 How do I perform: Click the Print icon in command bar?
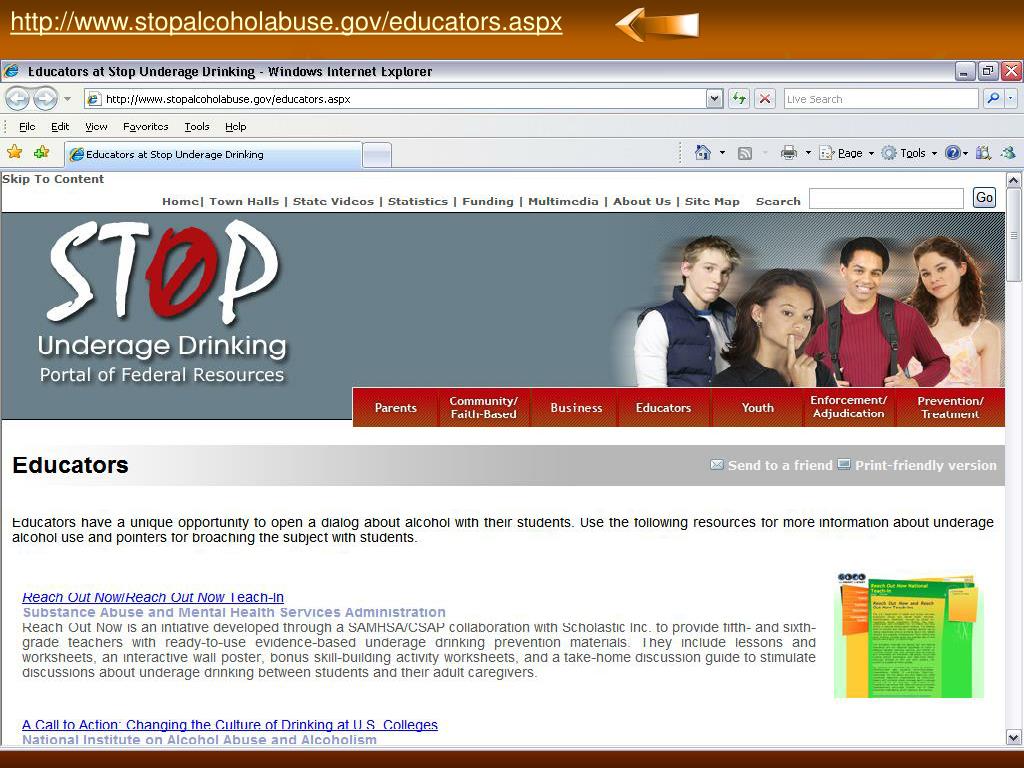coord(789,153)
